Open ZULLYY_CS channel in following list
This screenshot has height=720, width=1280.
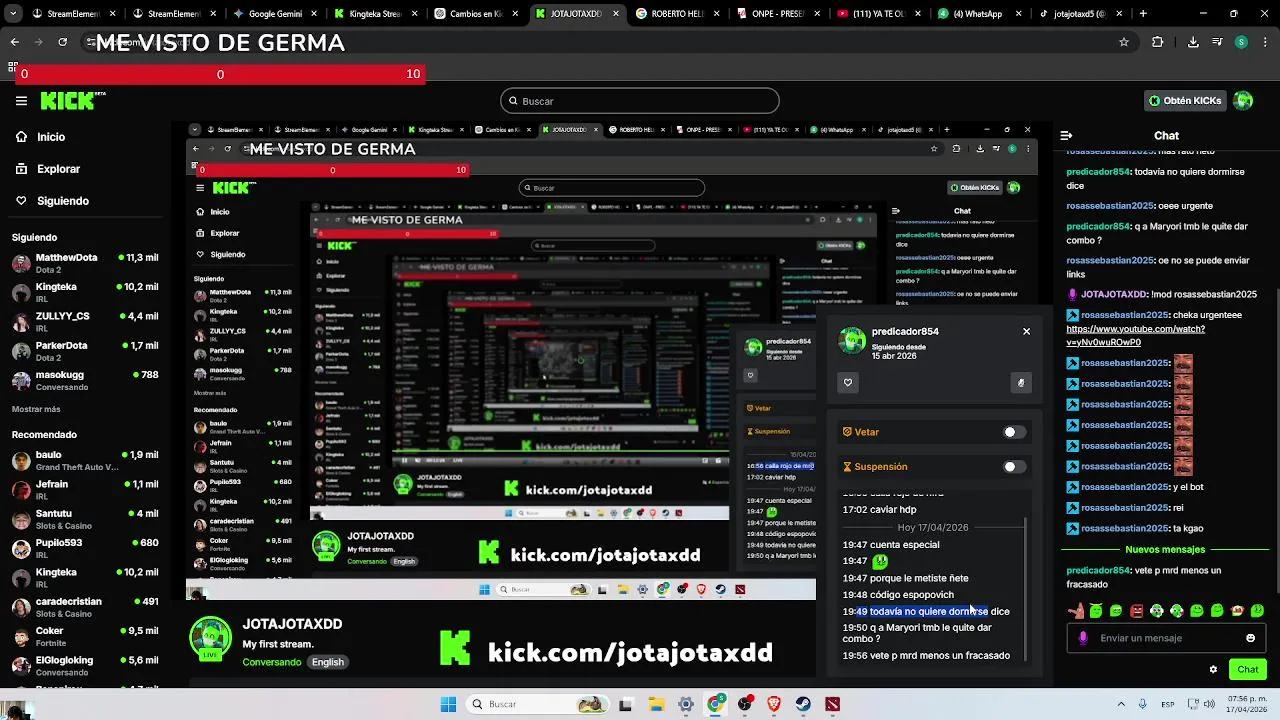tap(85, 321)
